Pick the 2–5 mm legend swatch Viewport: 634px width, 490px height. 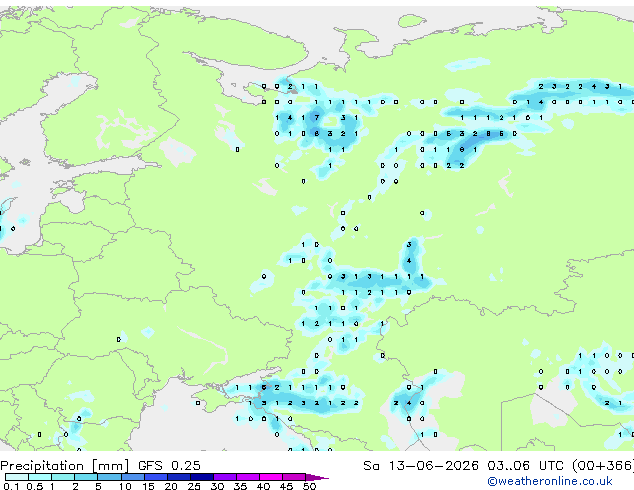86,477
